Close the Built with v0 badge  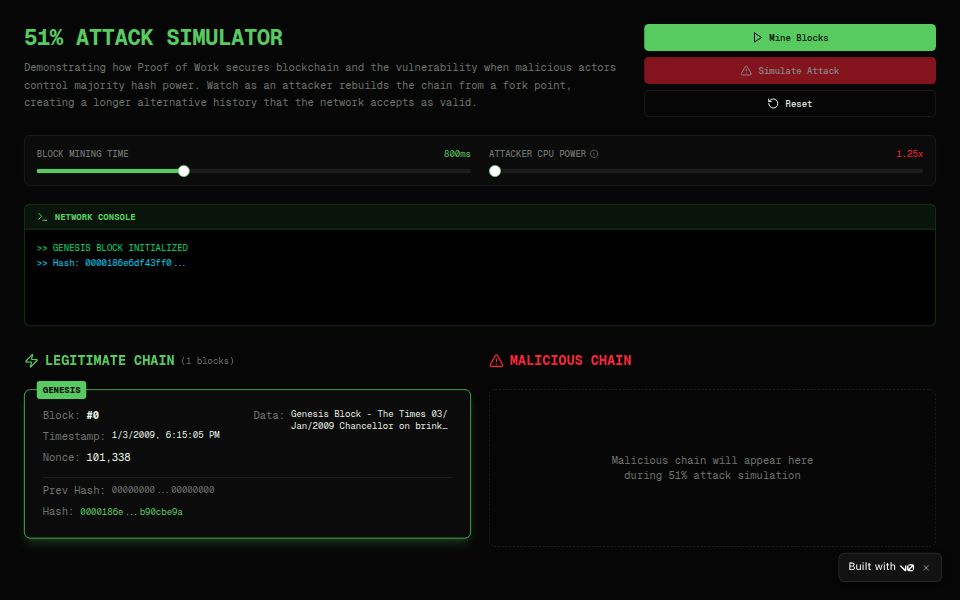(926, 568)
